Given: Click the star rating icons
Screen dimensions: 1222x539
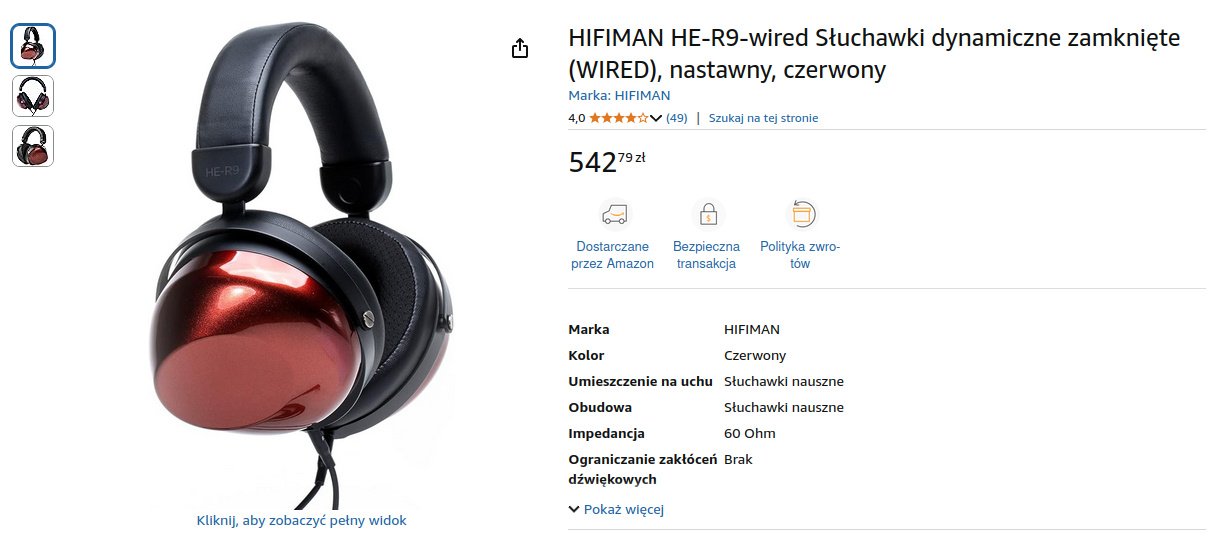Looking at the screenshot, I should [x=619, y=118].
